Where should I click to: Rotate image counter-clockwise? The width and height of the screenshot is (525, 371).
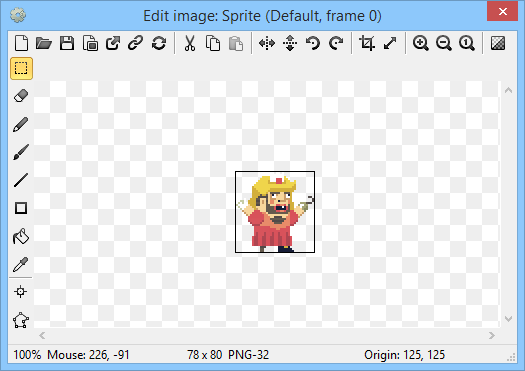pyautogui.click(x=313, y=43)
